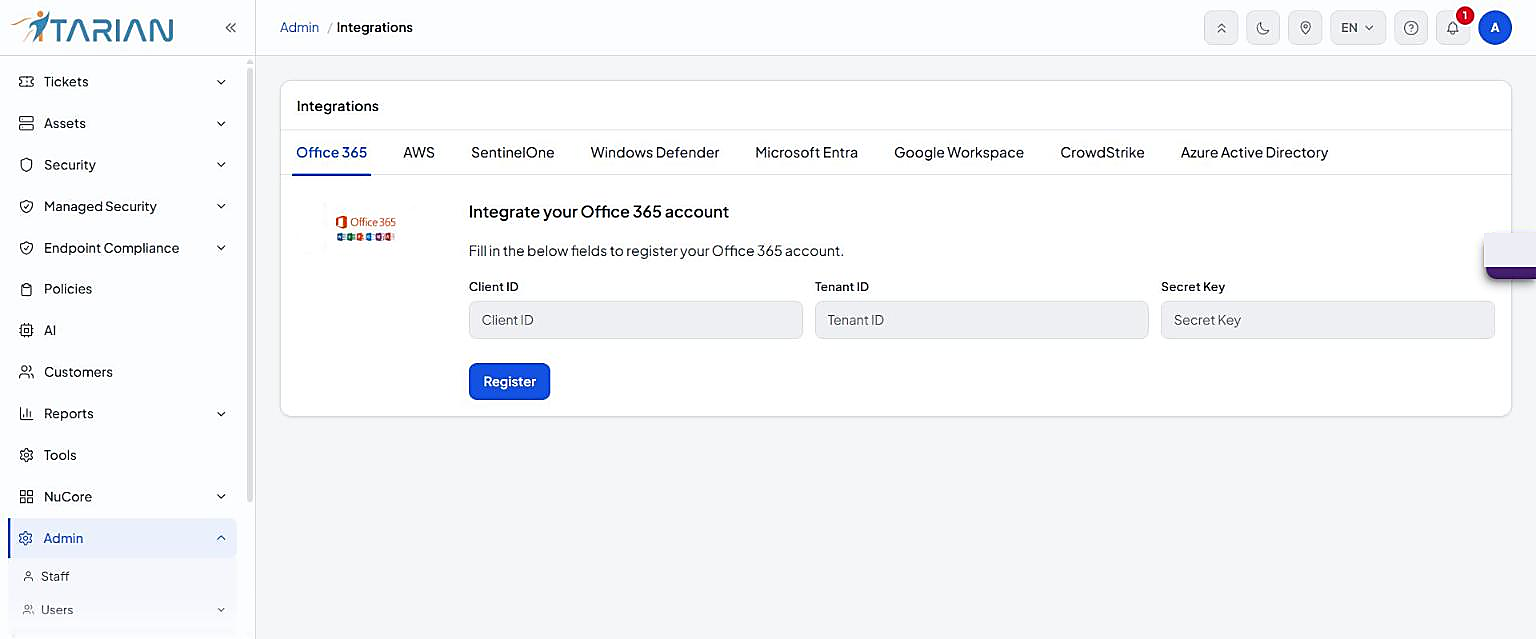
Task: Expand the Assets menu chevron
Action: [x=221, y=124]
